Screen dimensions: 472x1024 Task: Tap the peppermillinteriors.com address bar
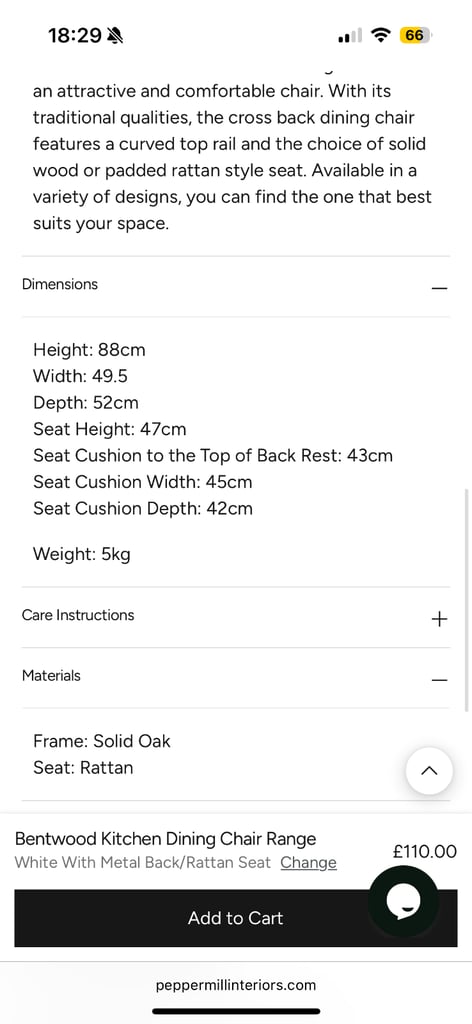click(236, 985)
